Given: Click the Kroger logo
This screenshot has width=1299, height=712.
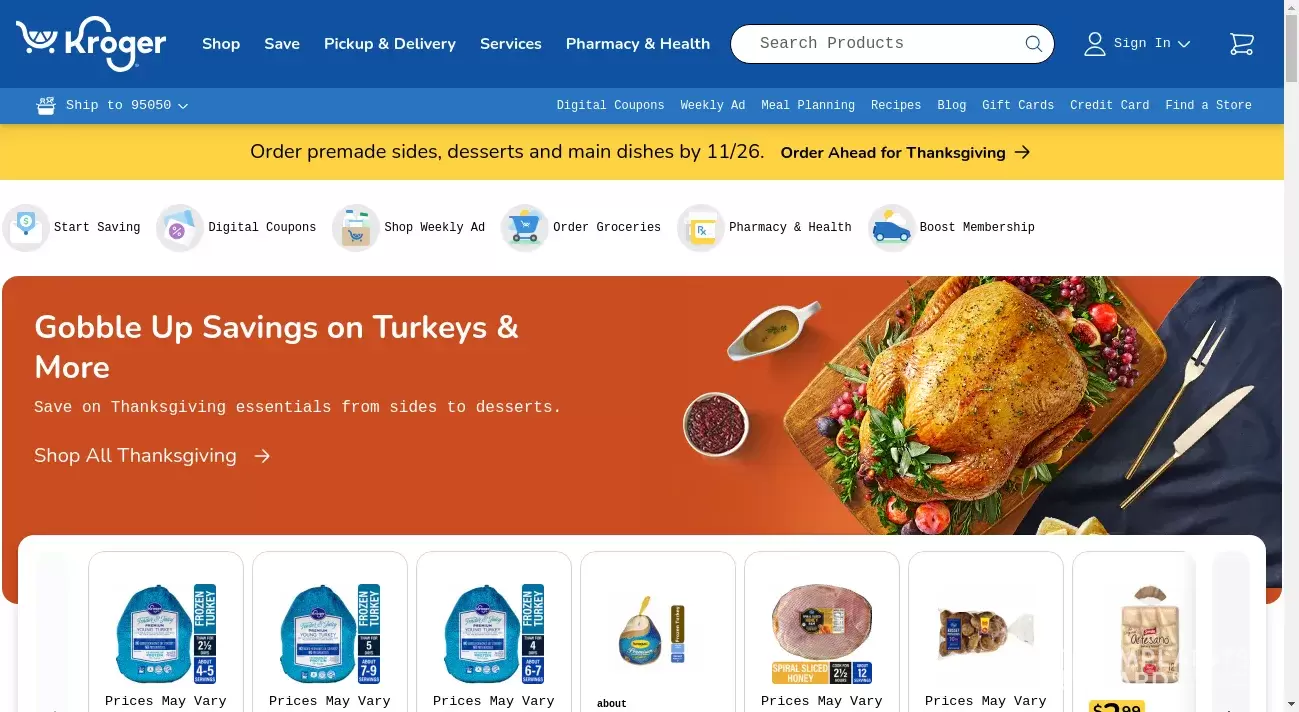Looking at the screenshot, I should point(91,43).
